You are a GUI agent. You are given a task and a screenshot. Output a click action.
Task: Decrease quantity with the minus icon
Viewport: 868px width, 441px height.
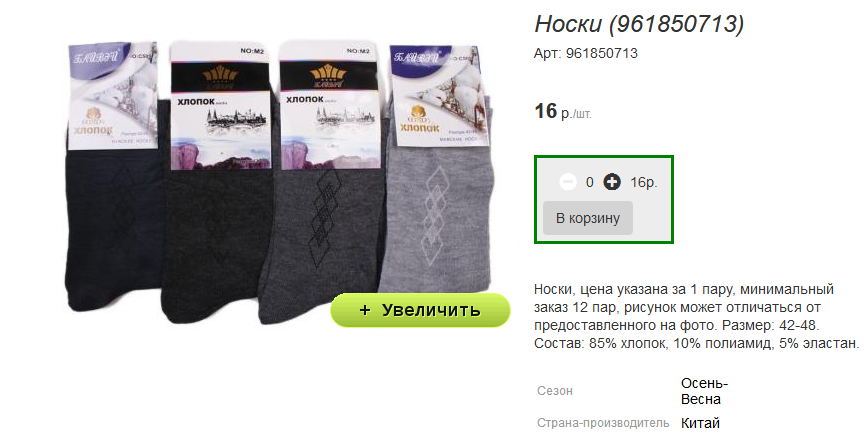[x=567, y=181]
